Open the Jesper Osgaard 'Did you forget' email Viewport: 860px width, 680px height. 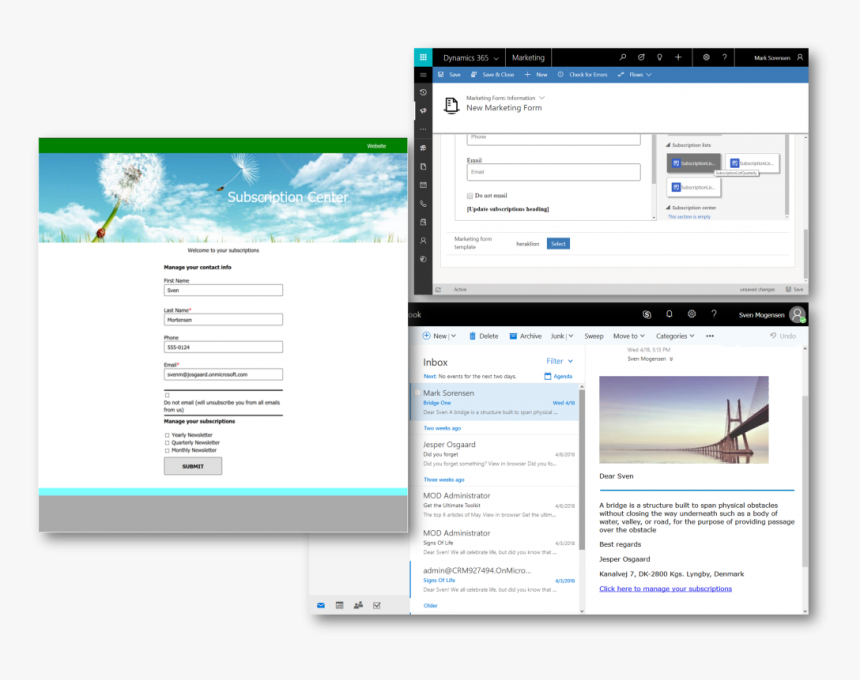494,454
